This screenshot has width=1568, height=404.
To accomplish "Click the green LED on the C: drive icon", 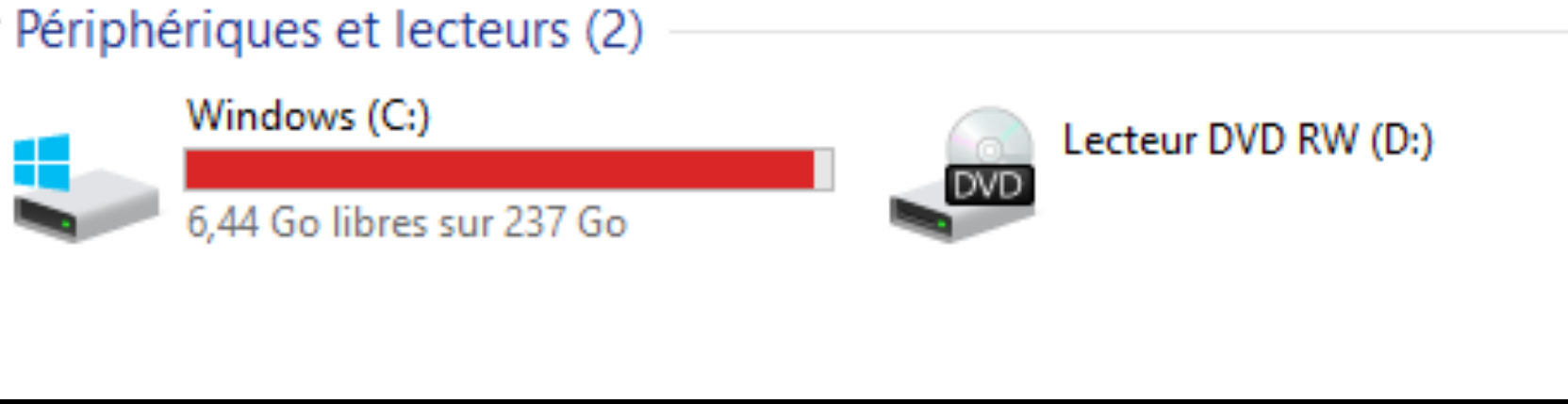I will [x=66, y=224].
